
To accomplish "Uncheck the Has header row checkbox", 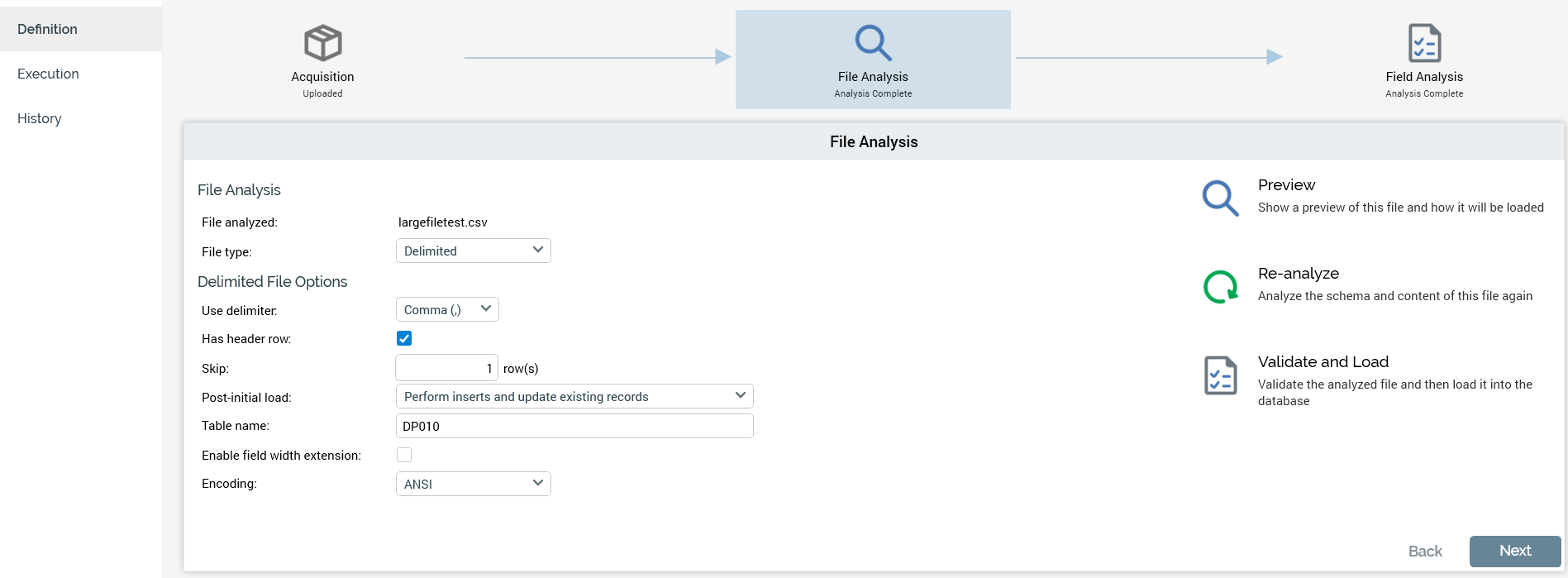I will 404,338.
